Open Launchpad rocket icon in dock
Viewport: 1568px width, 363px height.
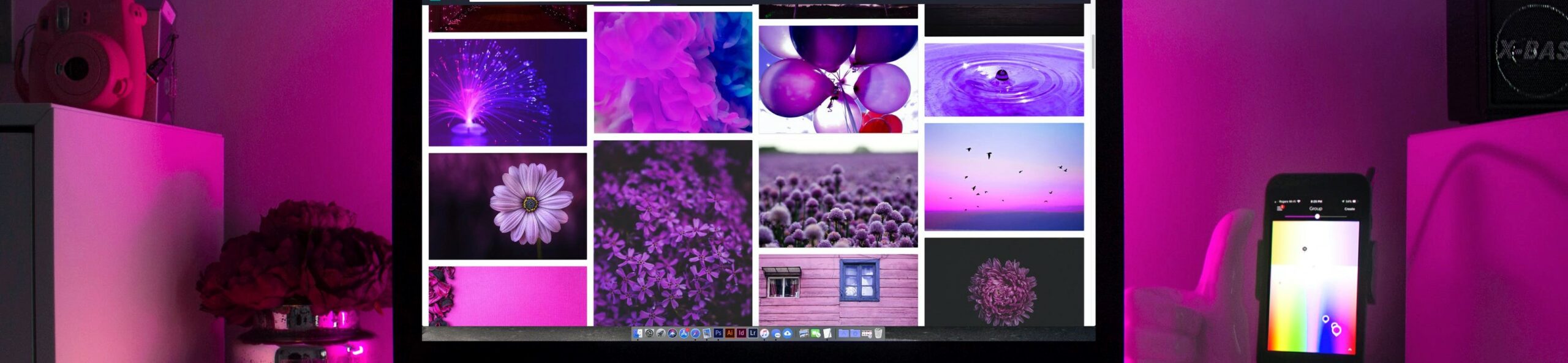pos(660,334)
